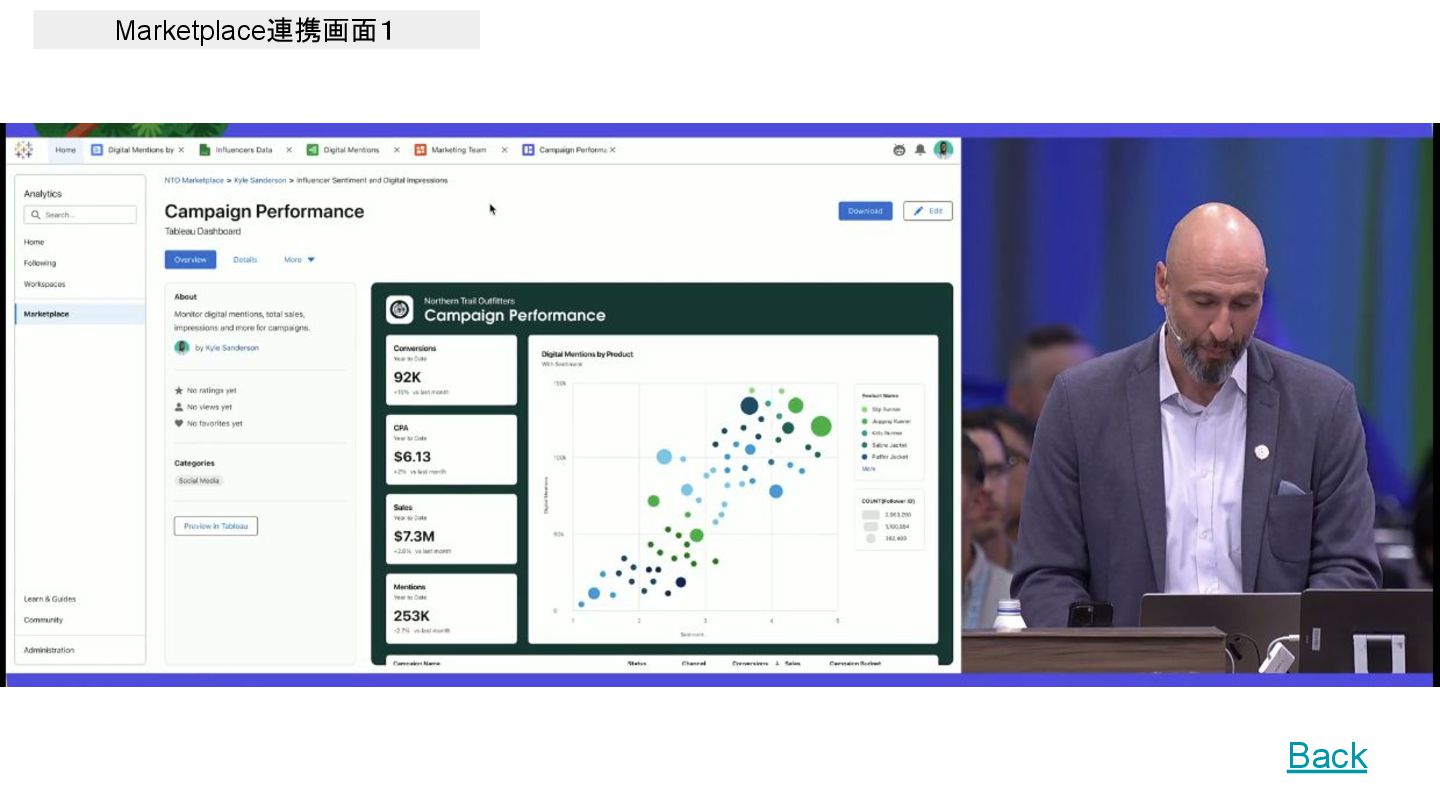Select the Overview tab
The height and width of the screenshot is (810, 1440).
tap(190, 259)
